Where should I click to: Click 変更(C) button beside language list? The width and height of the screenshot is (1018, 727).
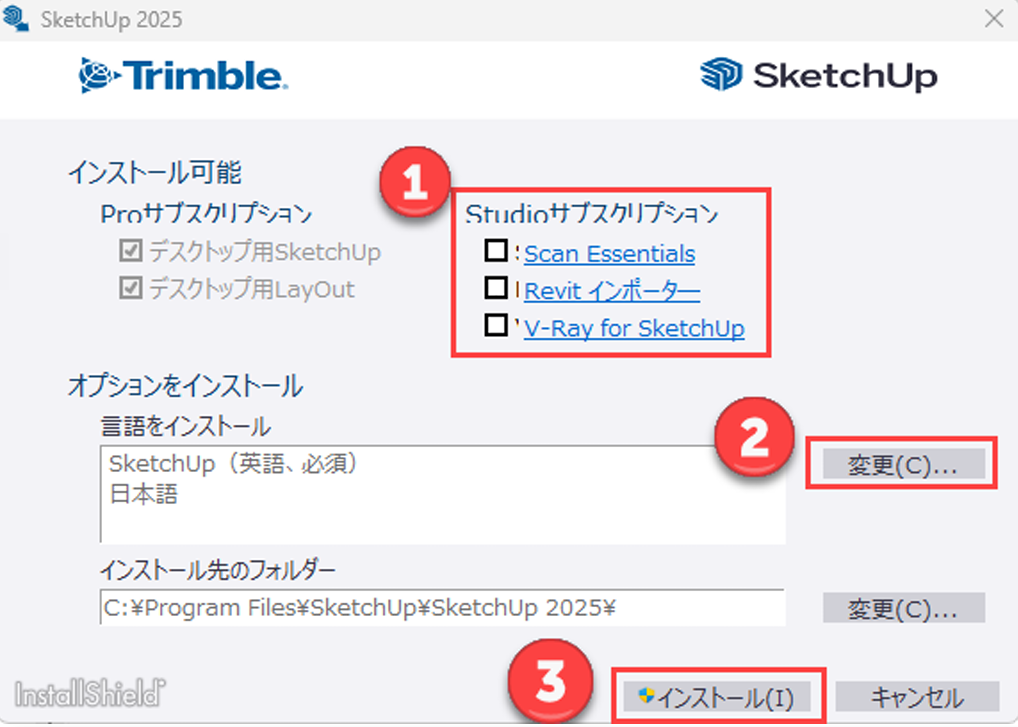point(904,464)
